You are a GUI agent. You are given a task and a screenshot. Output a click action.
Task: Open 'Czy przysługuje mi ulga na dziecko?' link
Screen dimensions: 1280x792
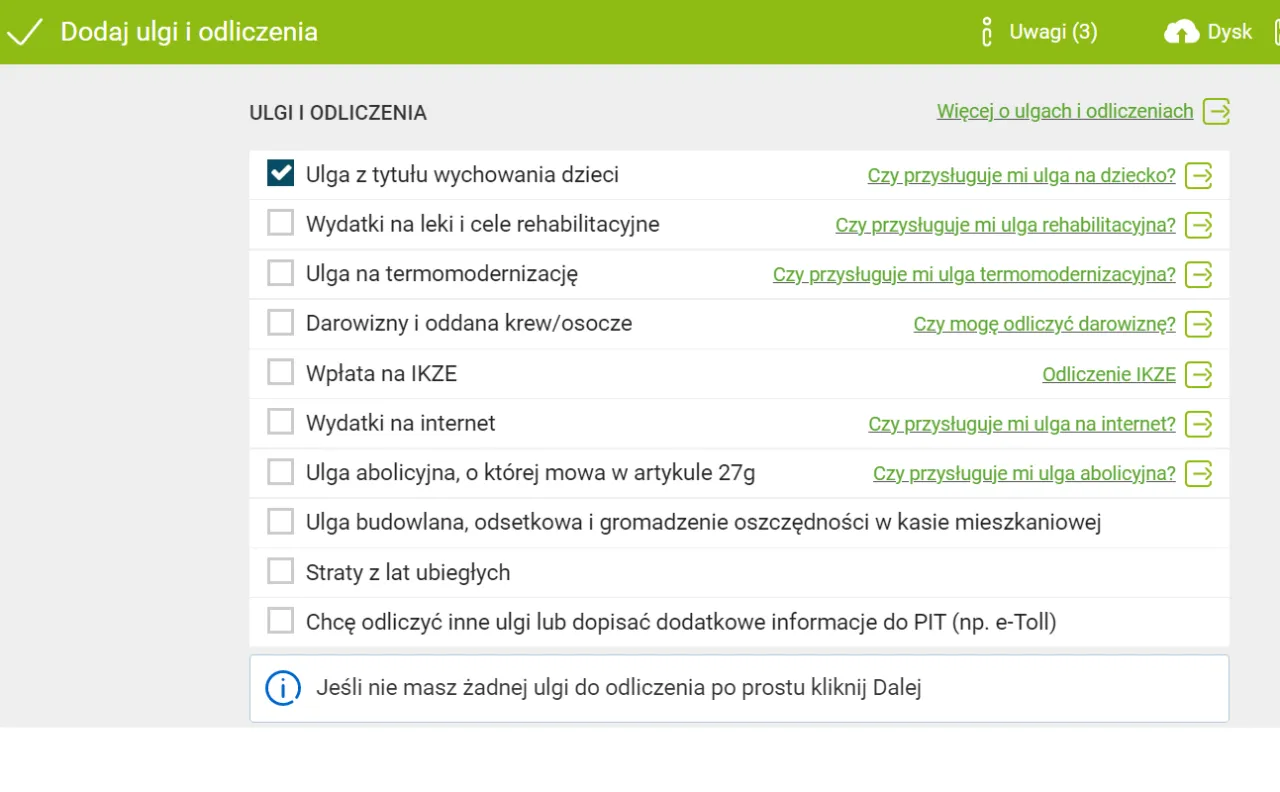point(1020,175)
